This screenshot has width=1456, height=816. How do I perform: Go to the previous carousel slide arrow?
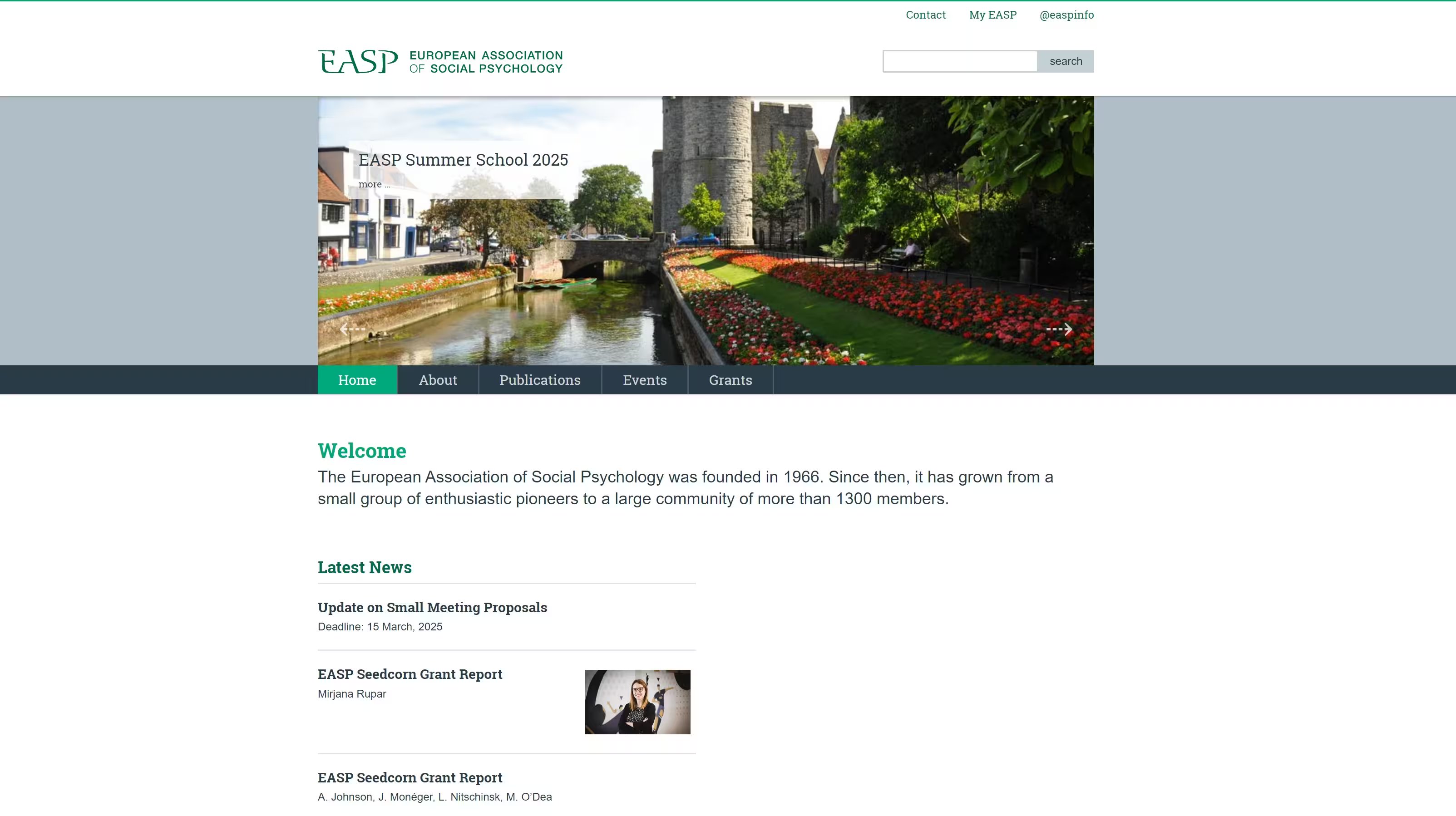point(352,329)
